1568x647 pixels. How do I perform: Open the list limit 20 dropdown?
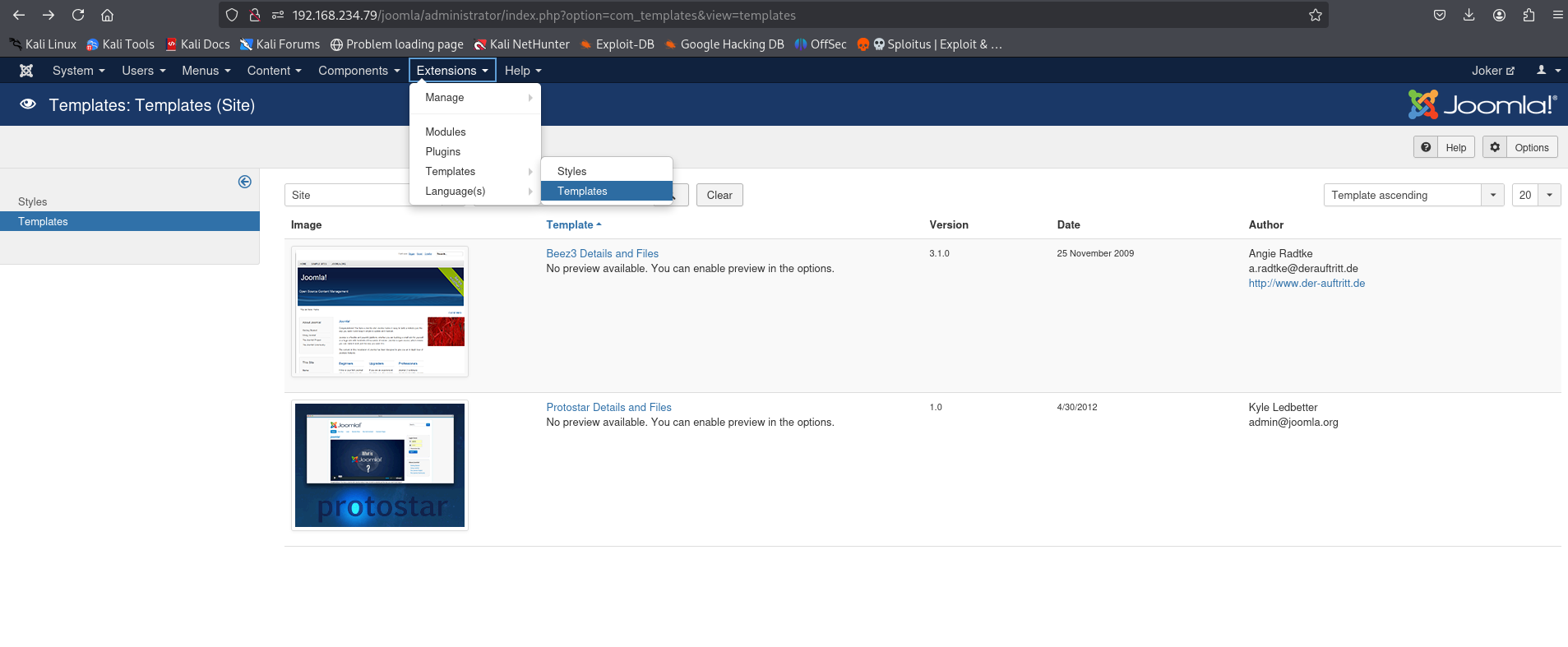click(1535, 195)
